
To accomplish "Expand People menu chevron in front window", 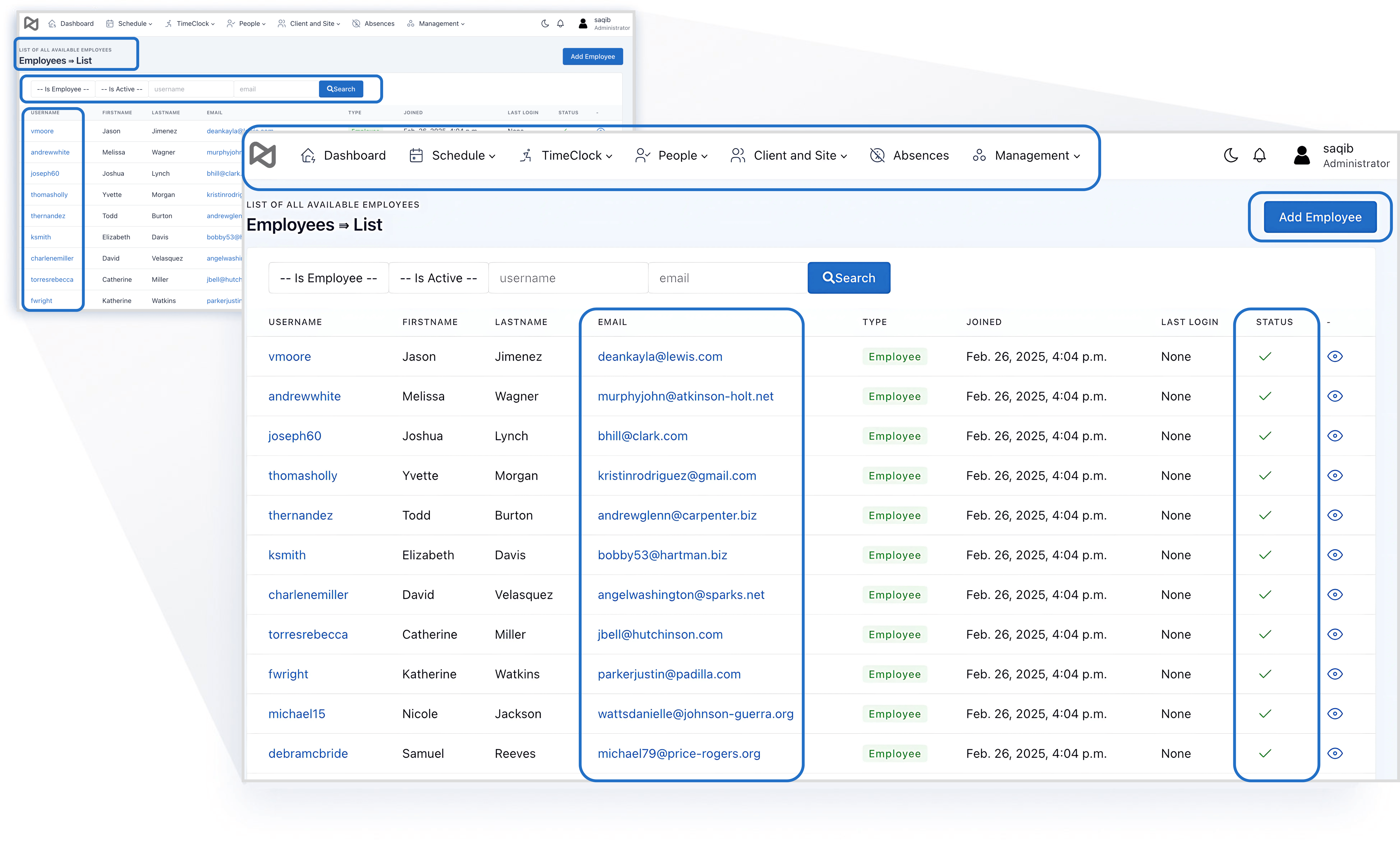I will coord(705,156).
